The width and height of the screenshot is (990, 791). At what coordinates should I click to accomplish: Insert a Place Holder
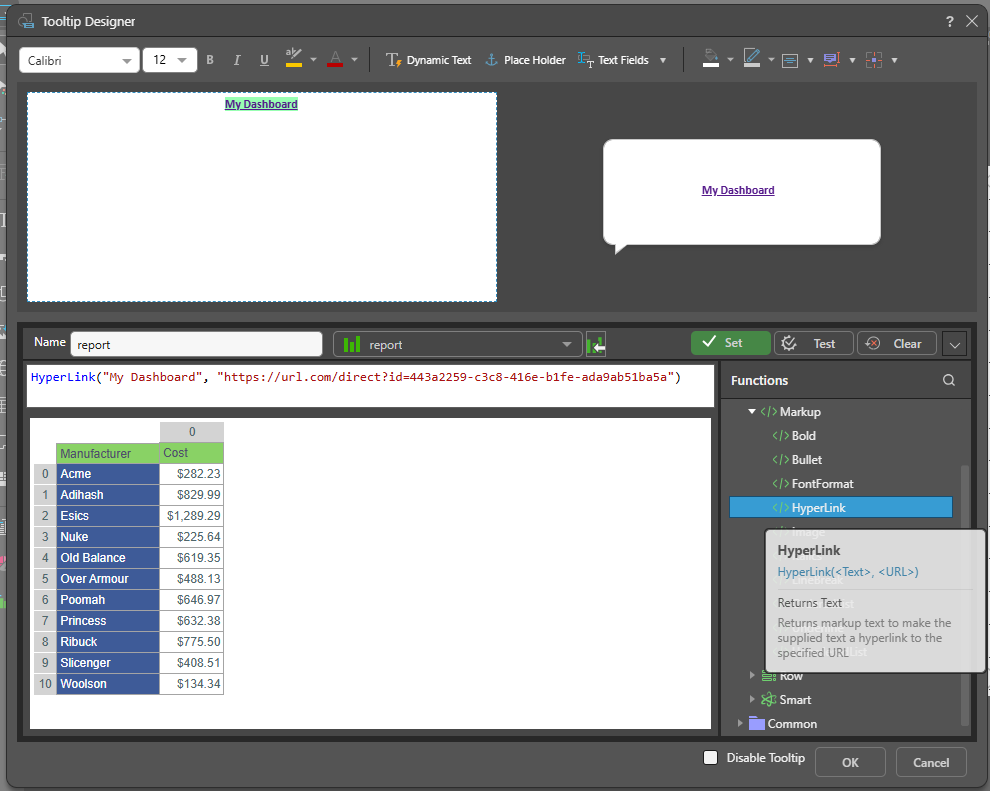tap(525, 60)
